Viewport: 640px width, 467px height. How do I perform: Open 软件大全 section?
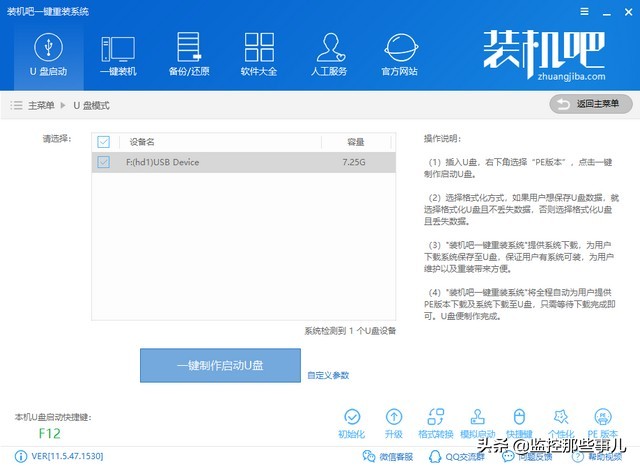click(259, 55)
